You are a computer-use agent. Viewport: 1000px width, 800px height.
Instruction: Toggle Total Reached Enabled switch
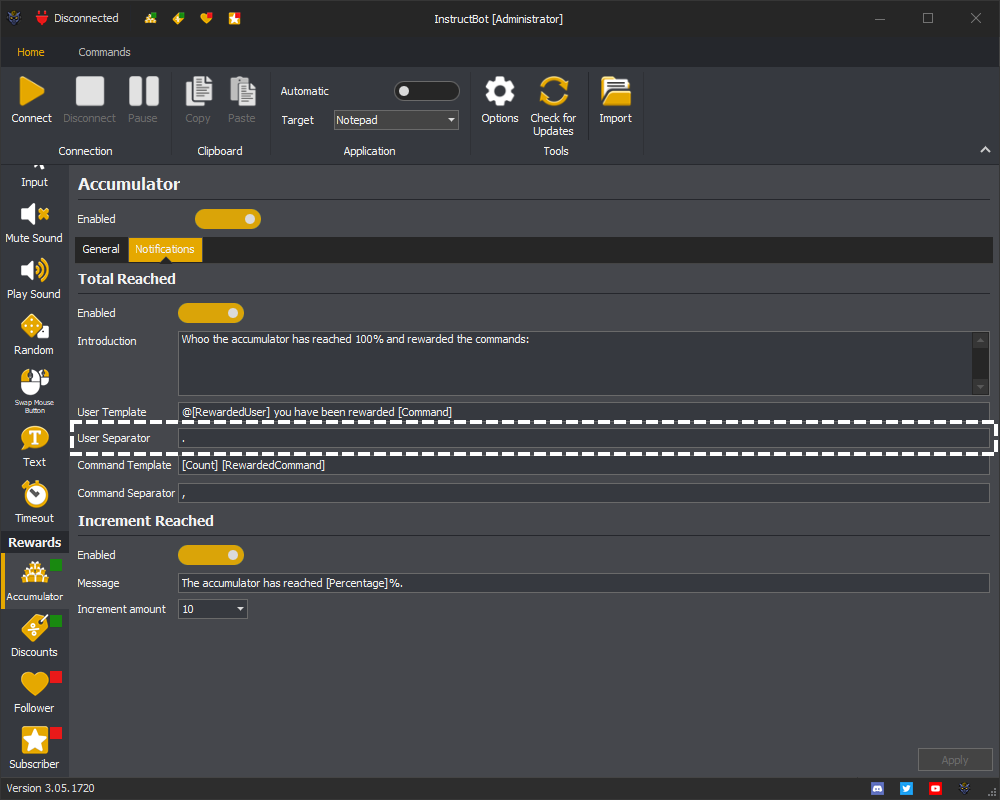tap(211, 313)
